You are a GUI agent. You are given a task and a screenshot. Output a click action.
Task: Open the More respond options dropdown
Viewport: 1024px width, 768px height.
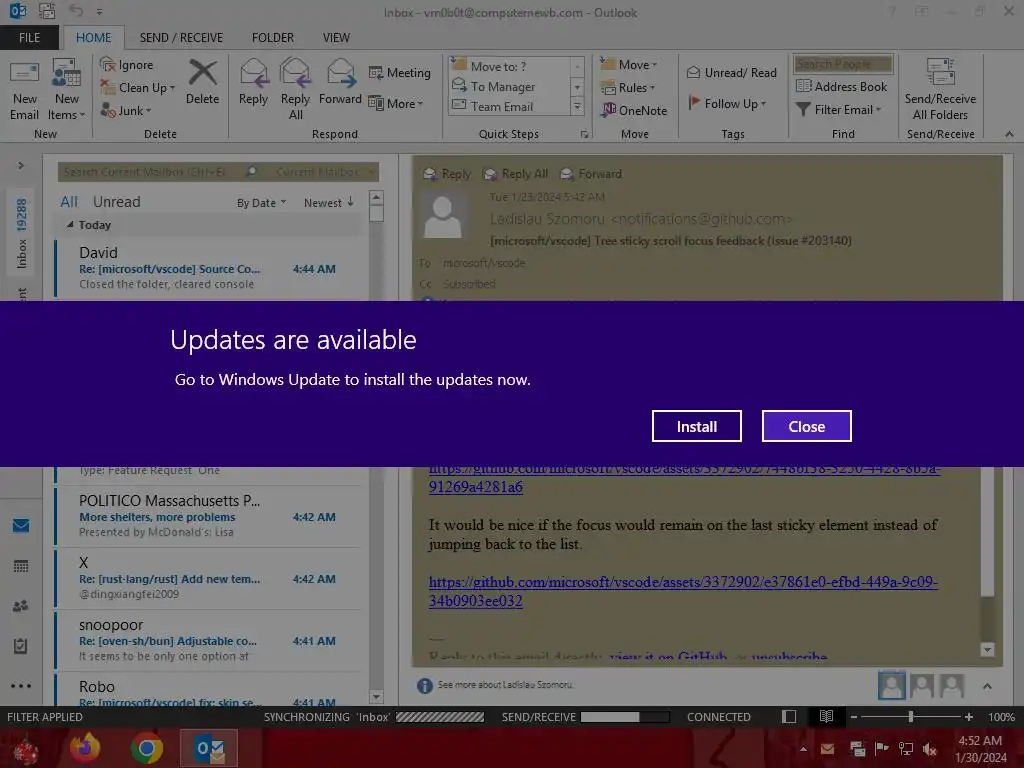tap(396, 103)
